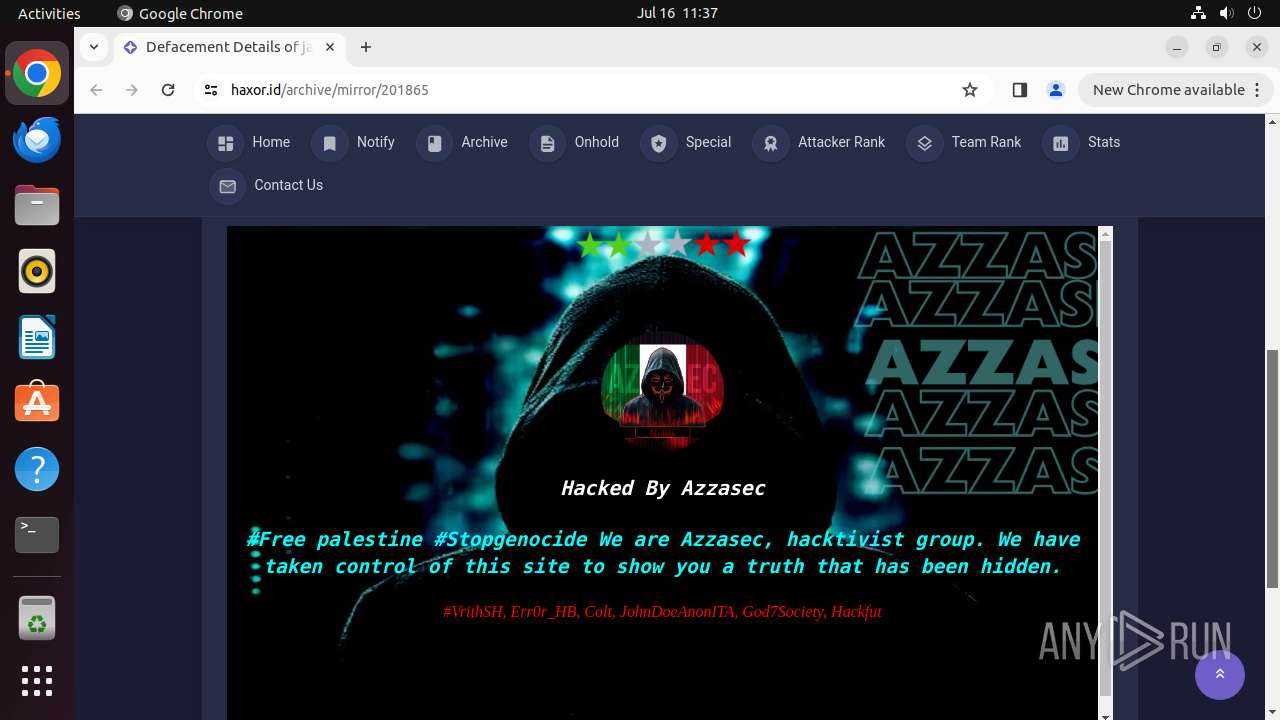Open the Onhold link
The height and width of the screenshot is (720, 1280).
click(x=596, y=142)
